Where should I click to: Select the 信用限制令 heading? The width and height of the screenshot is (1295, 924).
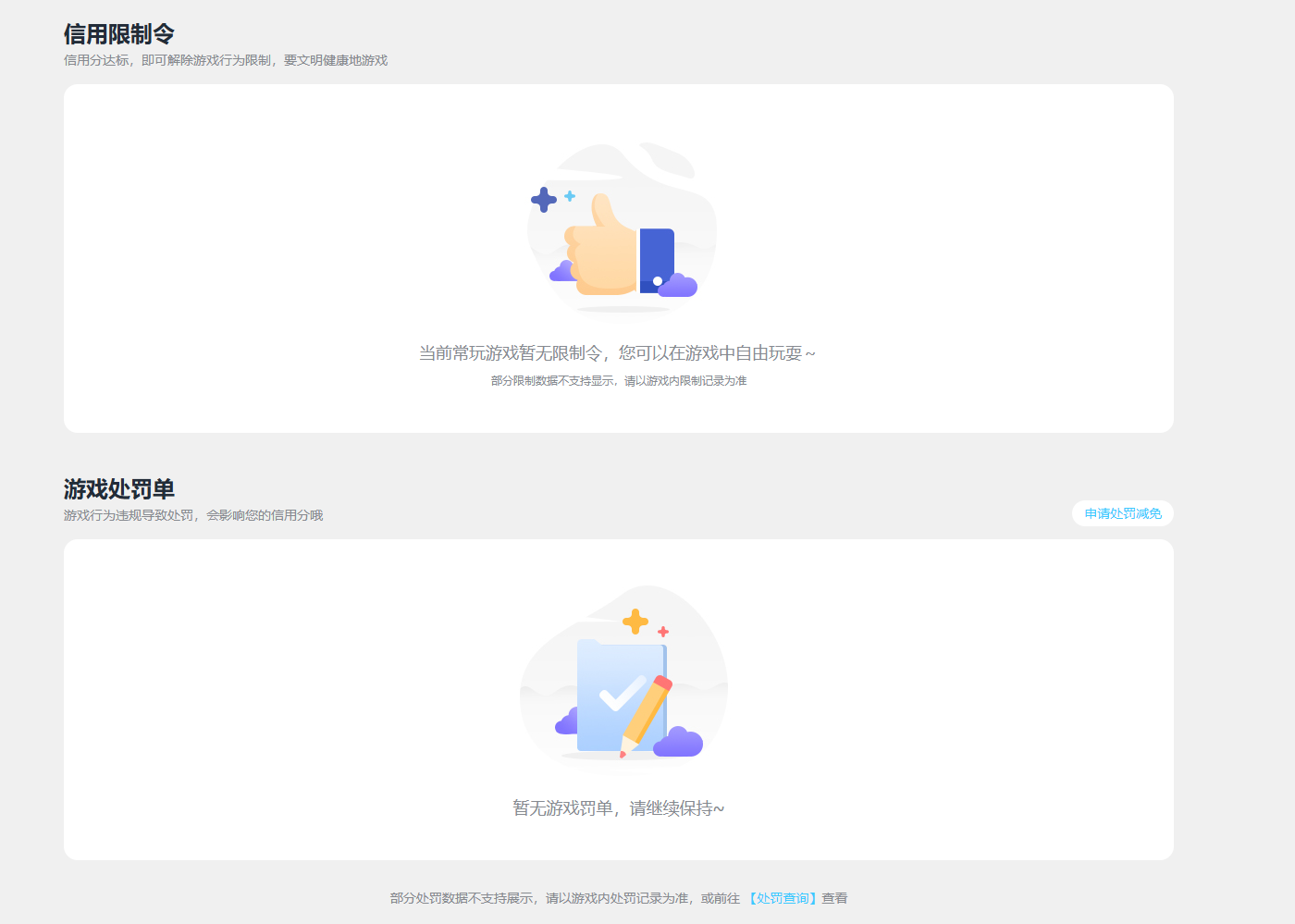119,34
